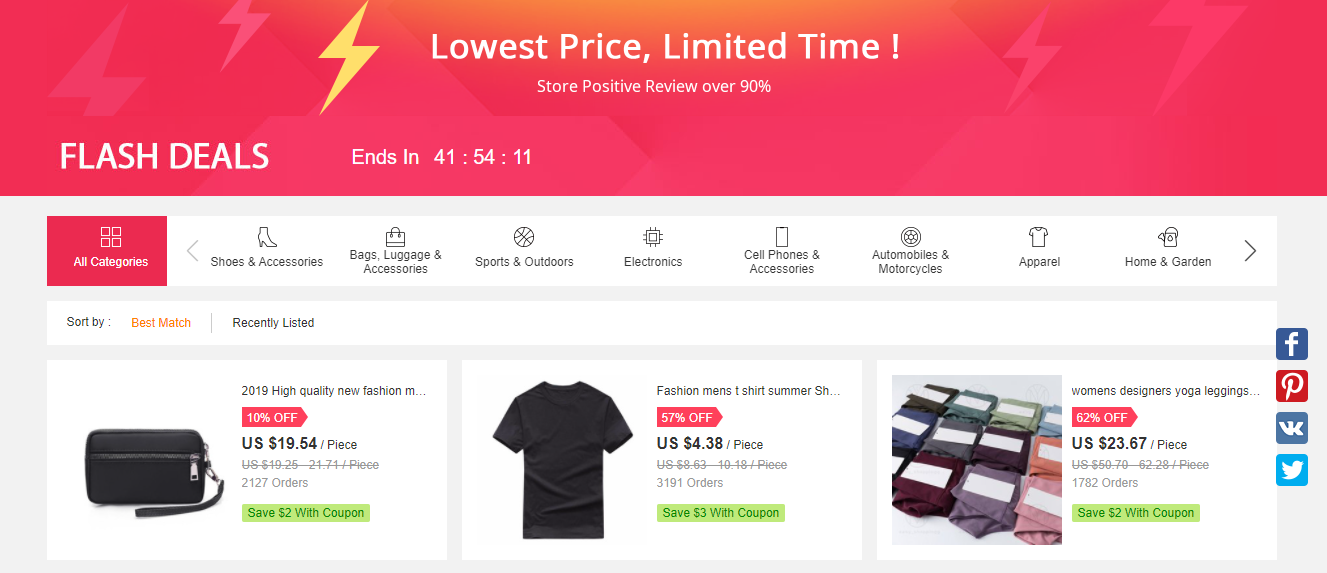1327x573 pixels.
Task: Share via the Pinterest icon
Action: coord(1292,386)
